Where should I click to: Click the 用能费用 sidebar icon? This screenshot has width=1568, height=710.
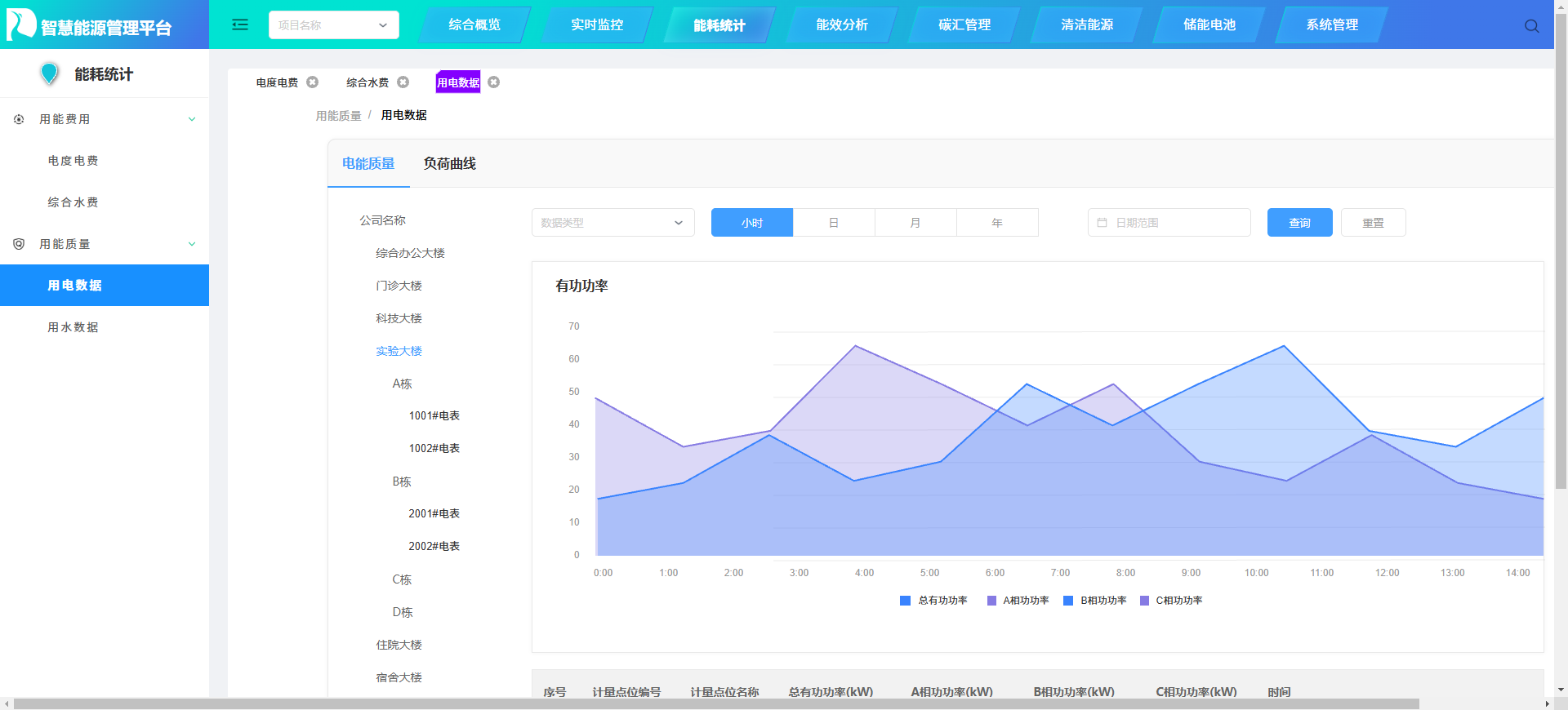tap(19, 119)
